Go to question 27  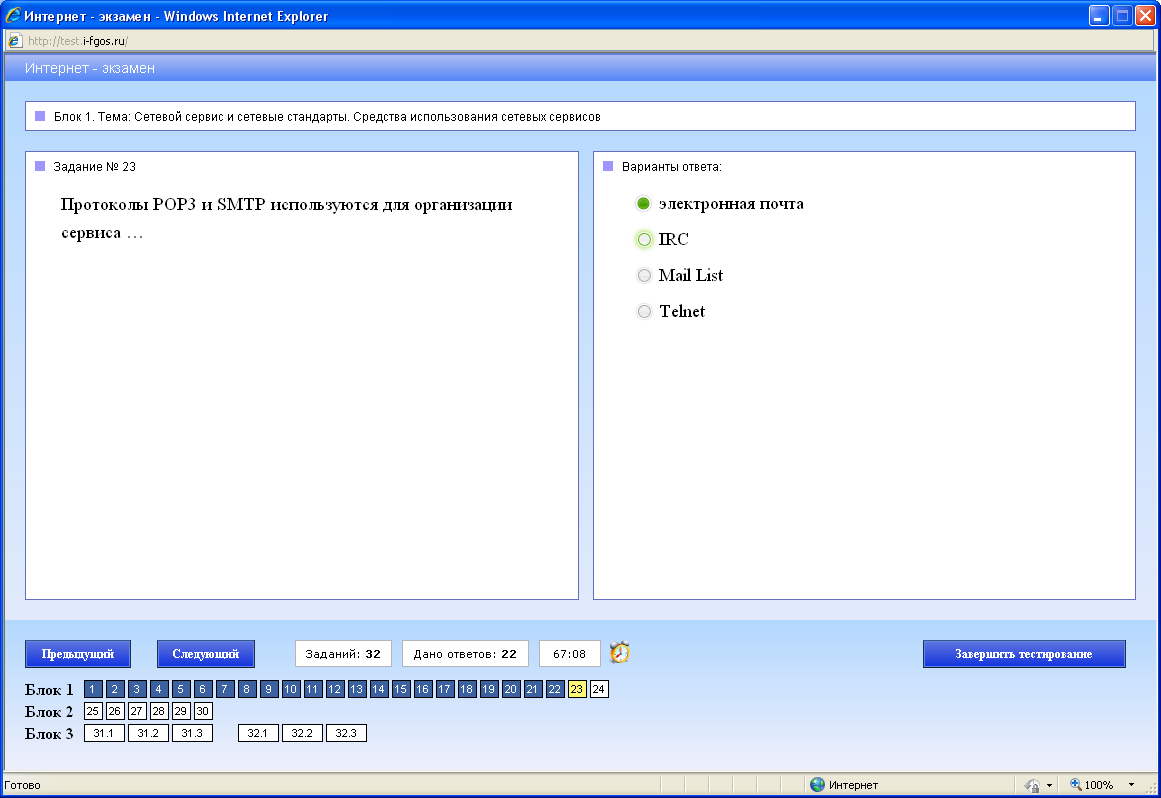point(136,711)
